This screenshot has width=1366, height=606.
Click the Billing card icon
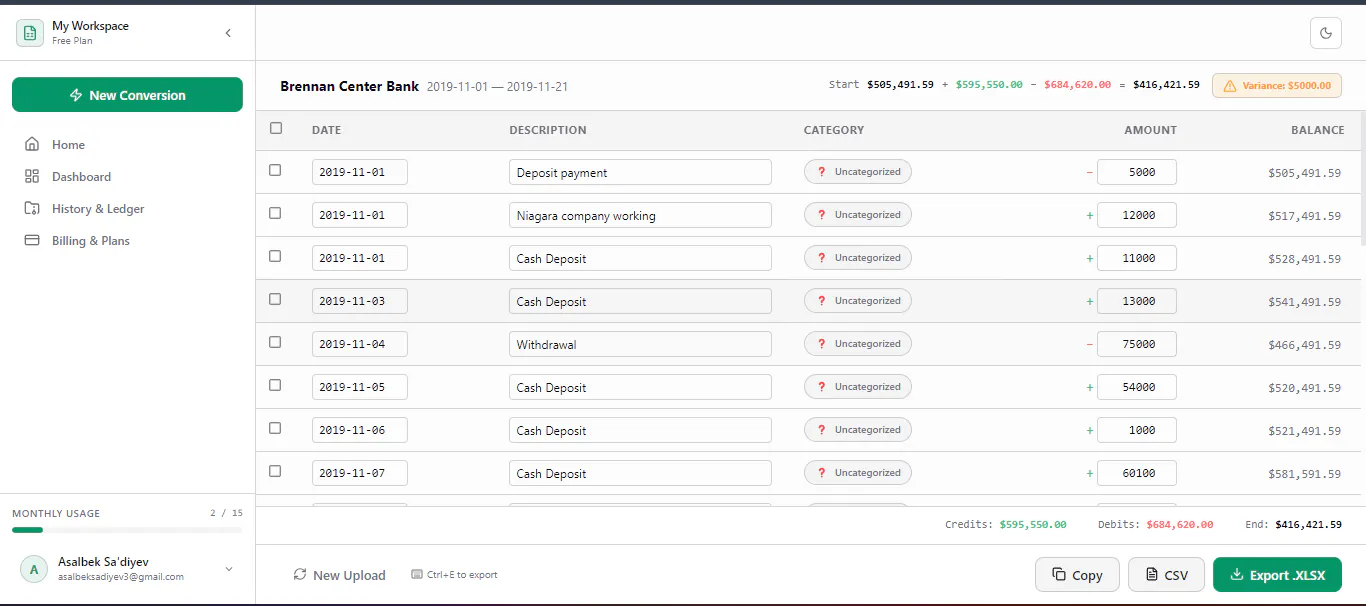(32, 241)
